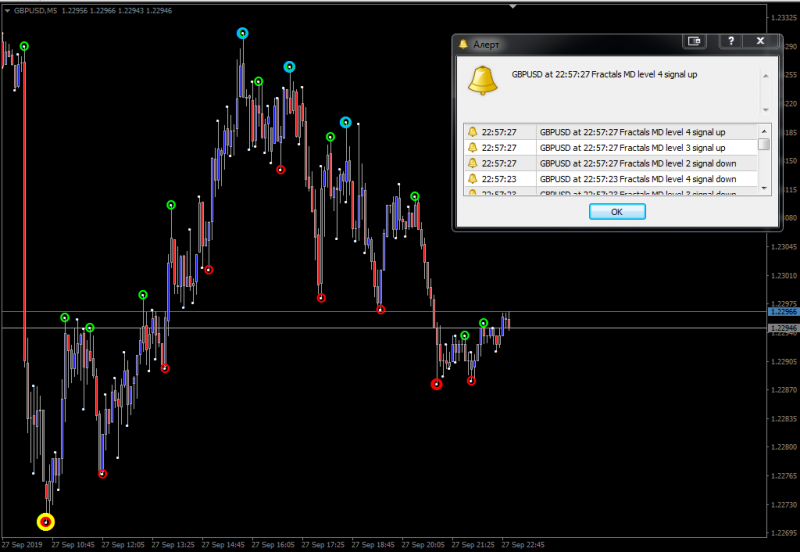
Task: Click the "27 Sep 10:45" time axis label
Action: click(x=73, y=544)
